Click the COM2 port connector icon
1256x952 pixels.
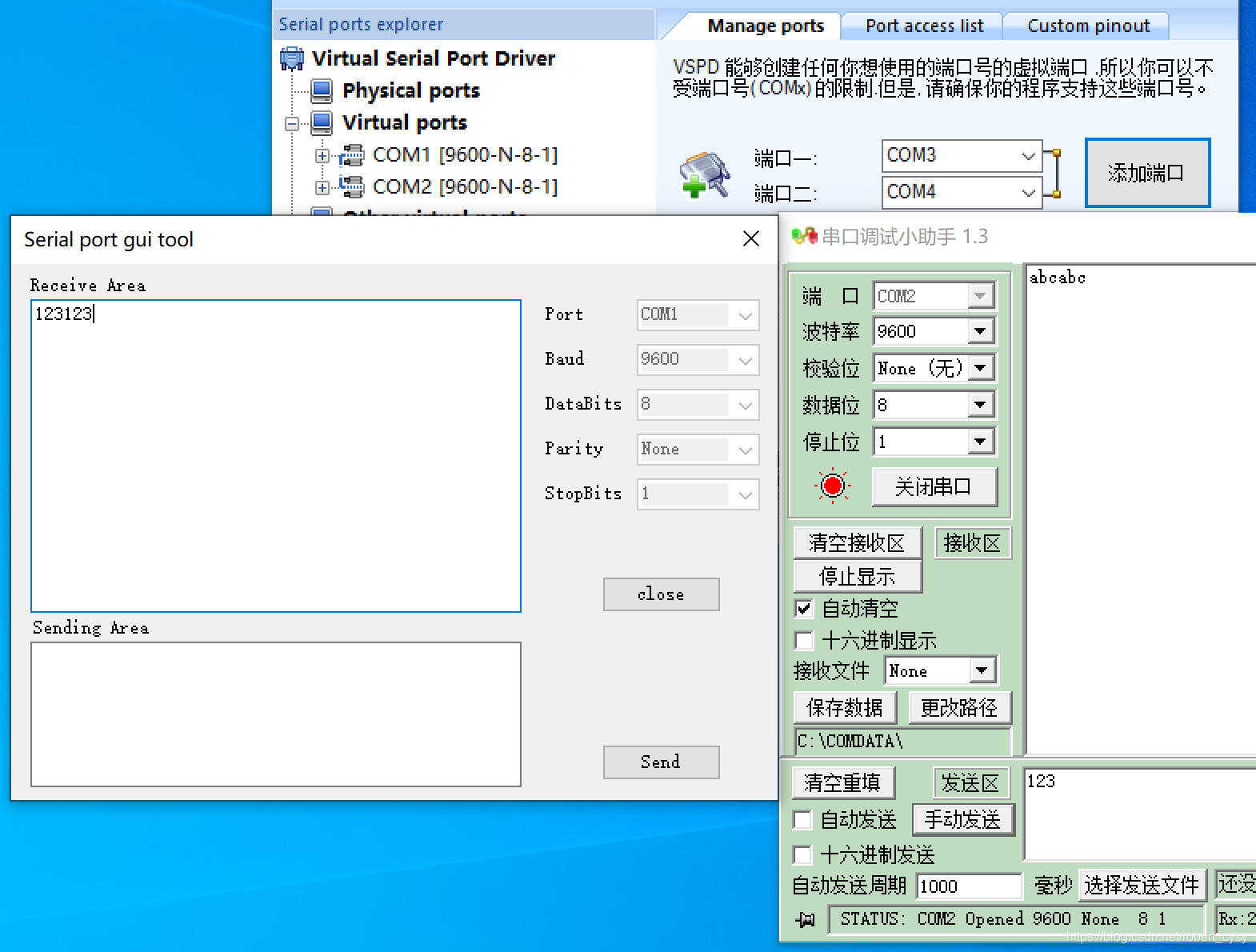pyautogui.click(x=351, y=186)
